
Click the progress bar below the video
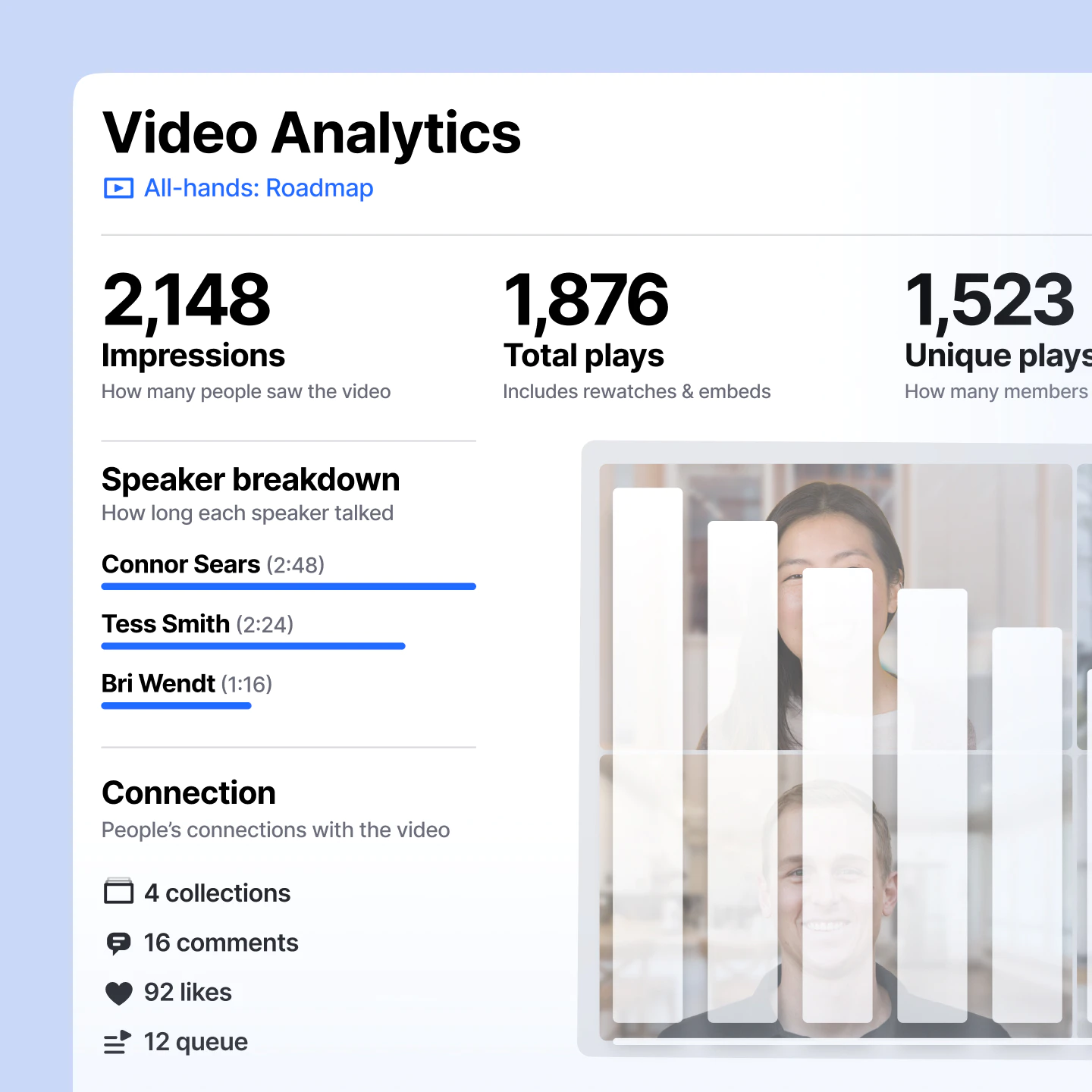tap(852, 1042)
